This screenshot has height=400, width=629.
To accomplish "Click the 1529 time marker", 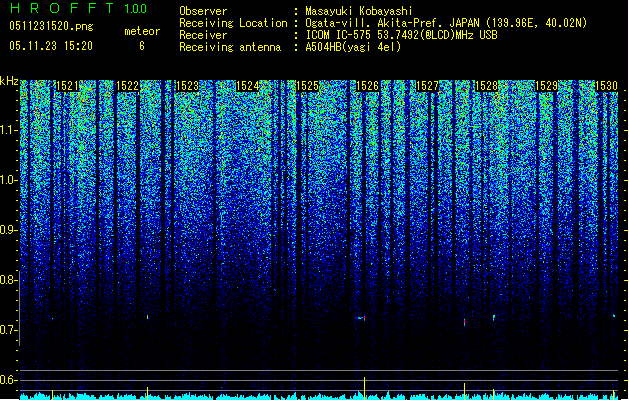I will pos(547,86).
